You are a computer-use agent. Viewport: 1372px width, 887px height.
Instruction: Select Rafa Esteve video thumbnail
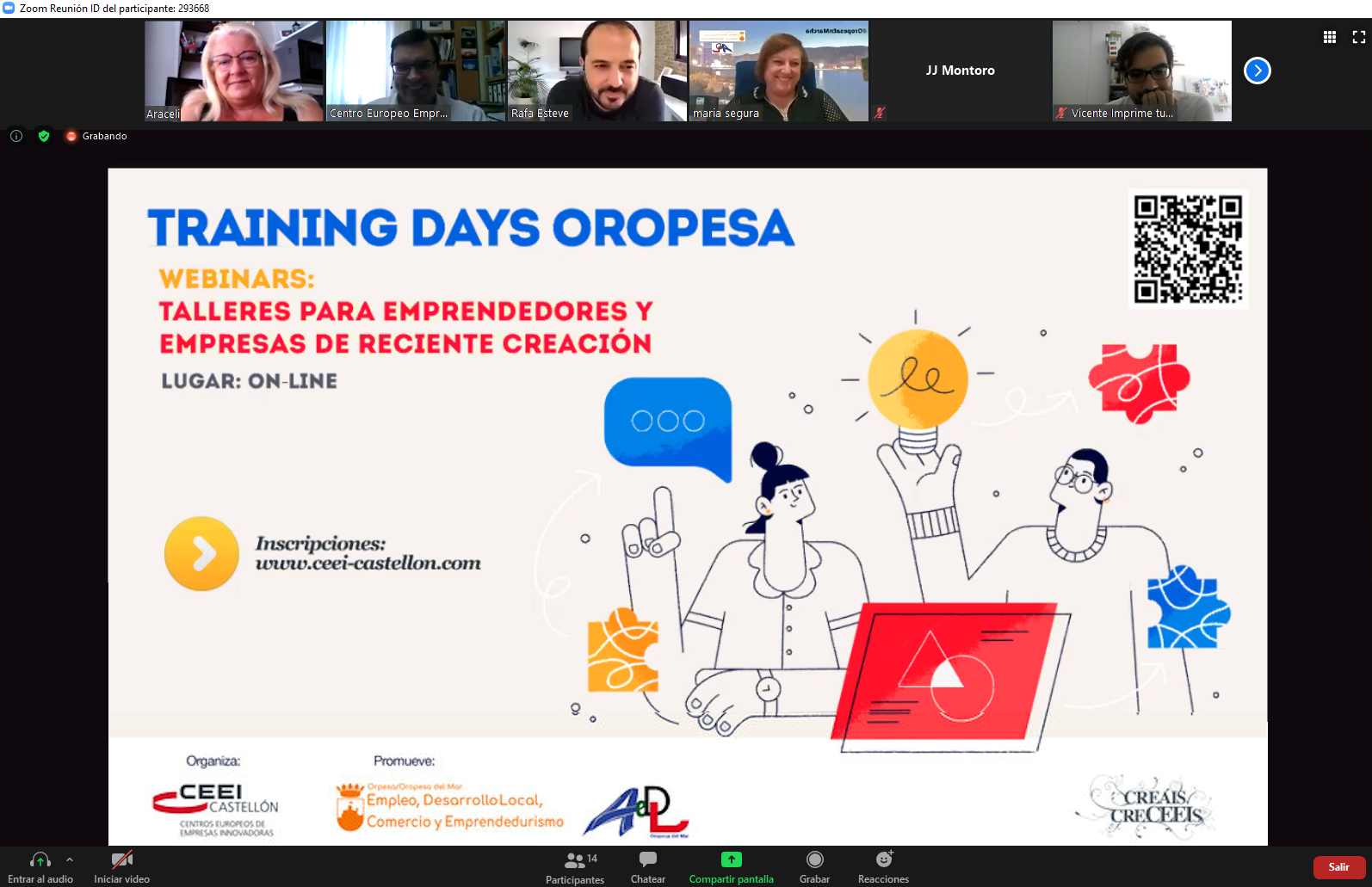coord(597,71)
